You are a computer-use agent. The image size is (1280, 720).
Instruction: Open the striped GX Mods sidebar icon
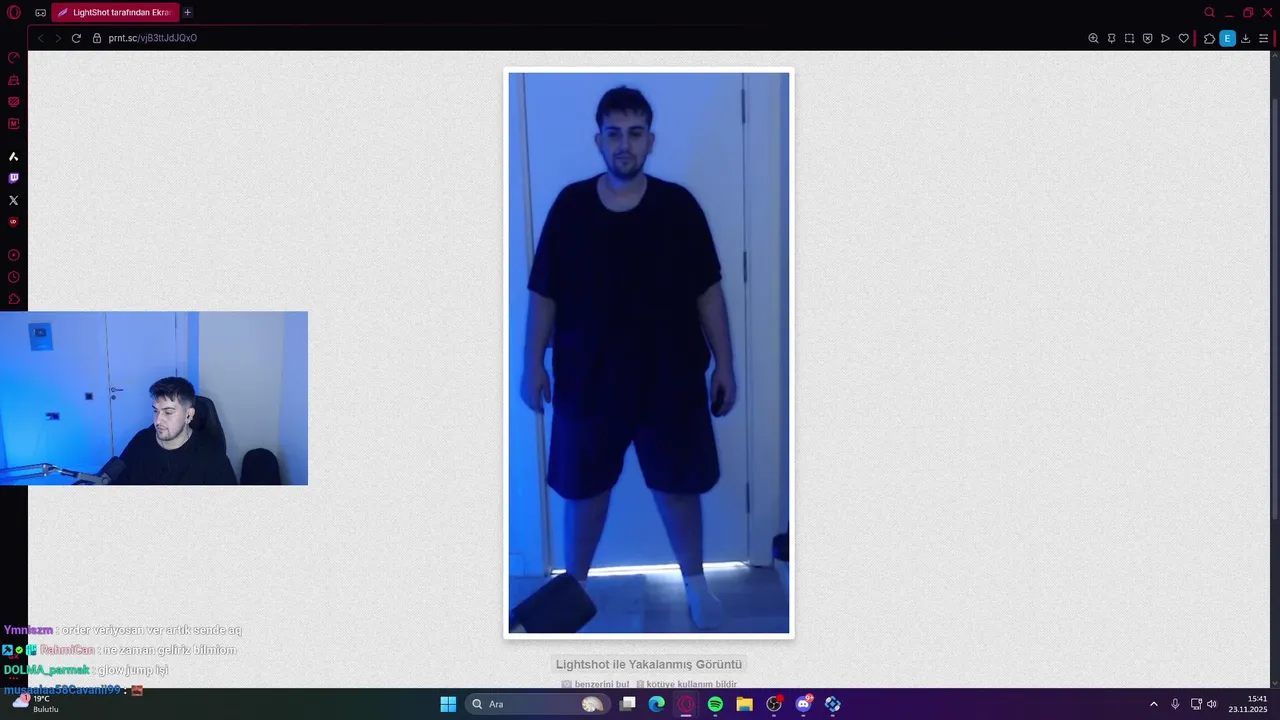point(13,101)
